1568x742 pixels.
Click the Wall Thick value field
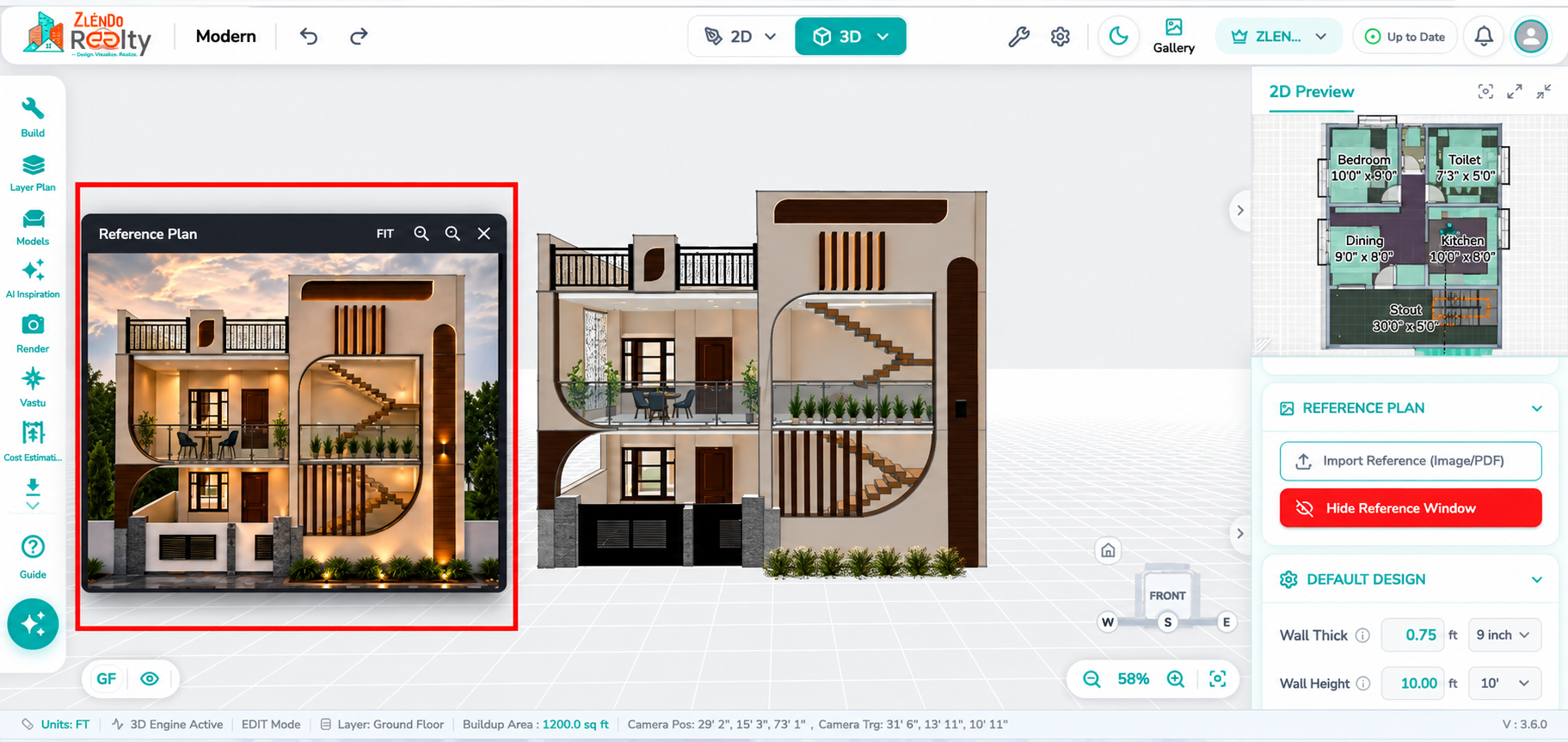point(1412,635)
